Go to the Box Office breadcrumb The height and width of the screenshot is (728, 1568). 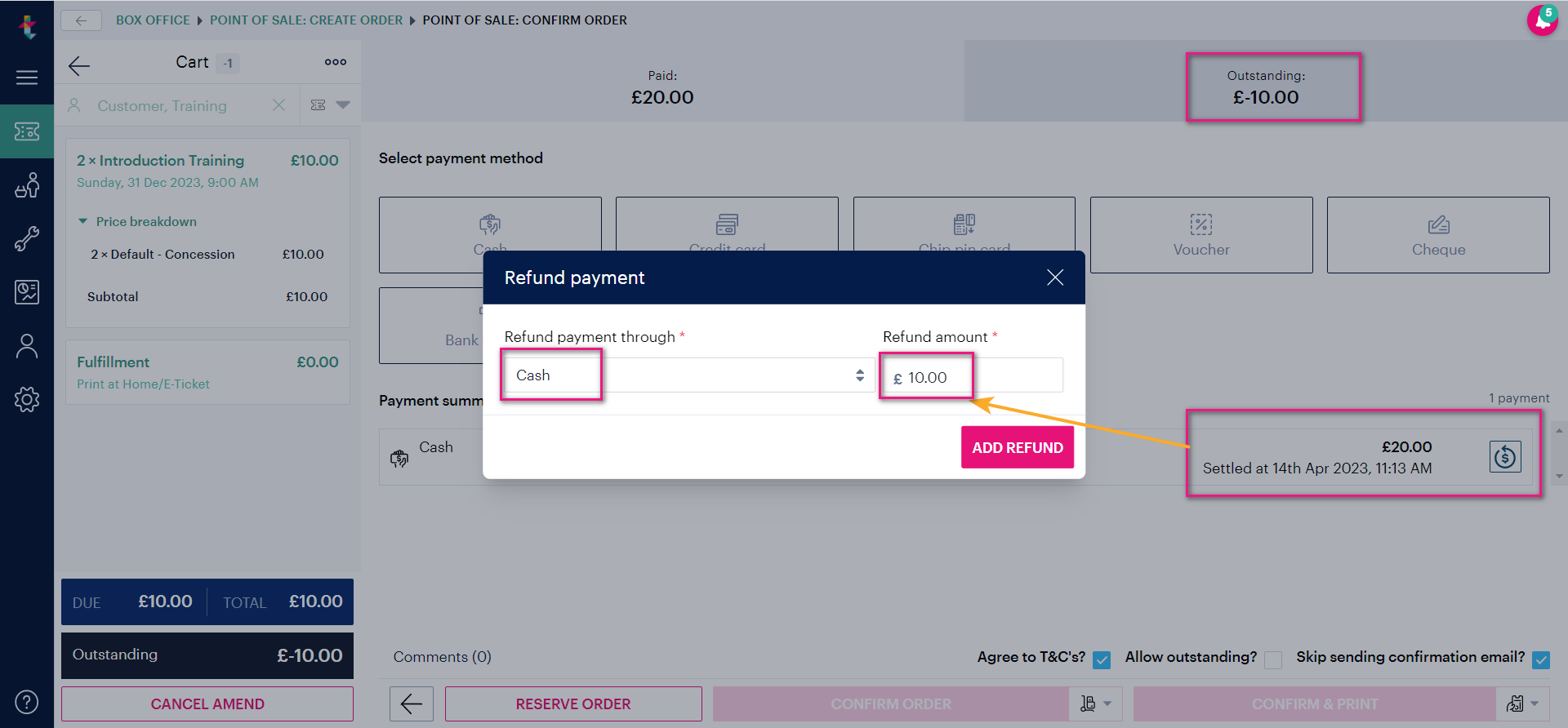click(153, 20)
